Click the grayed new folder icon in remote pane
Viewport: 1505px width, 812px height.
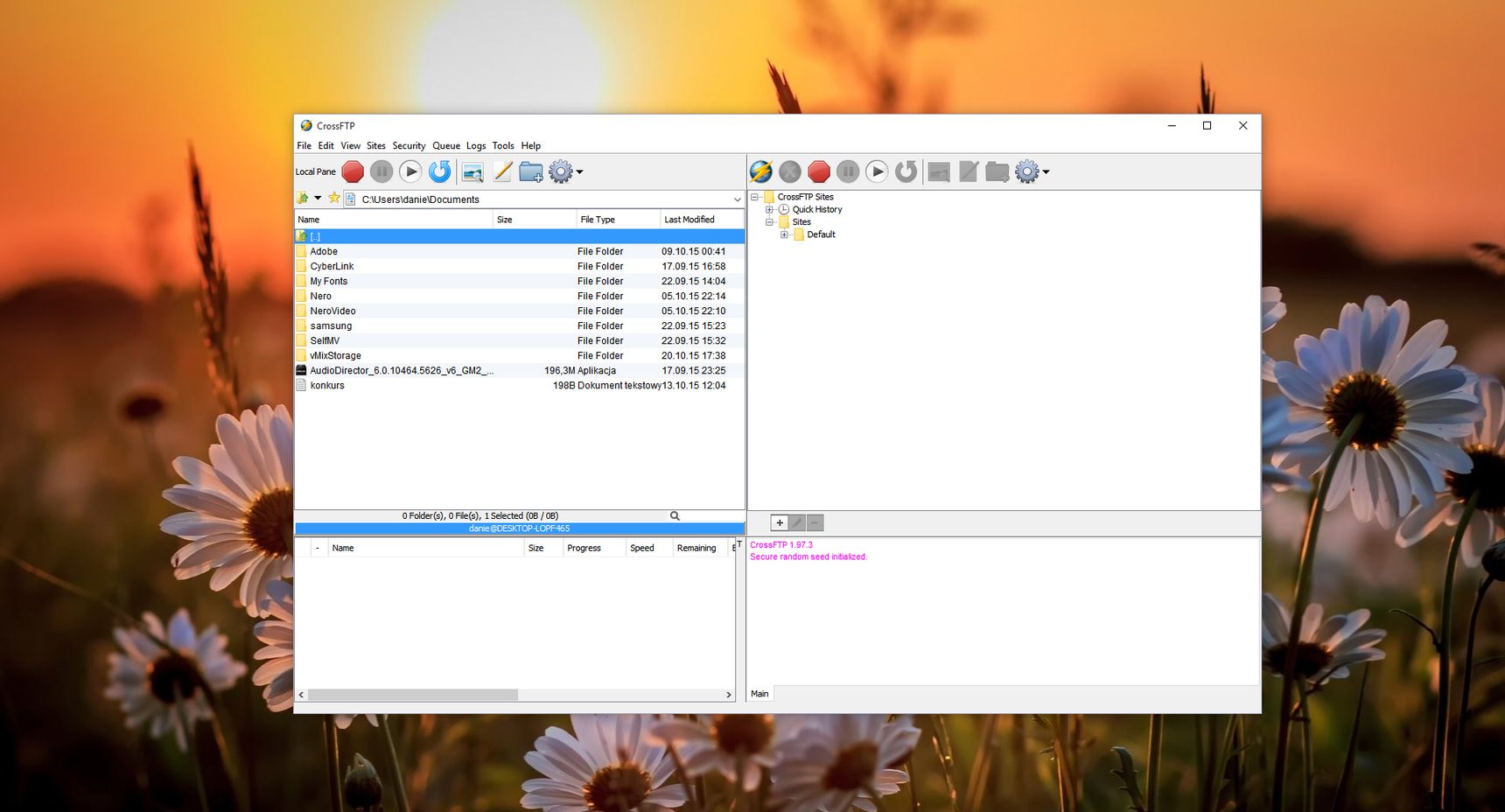(997, 171)
